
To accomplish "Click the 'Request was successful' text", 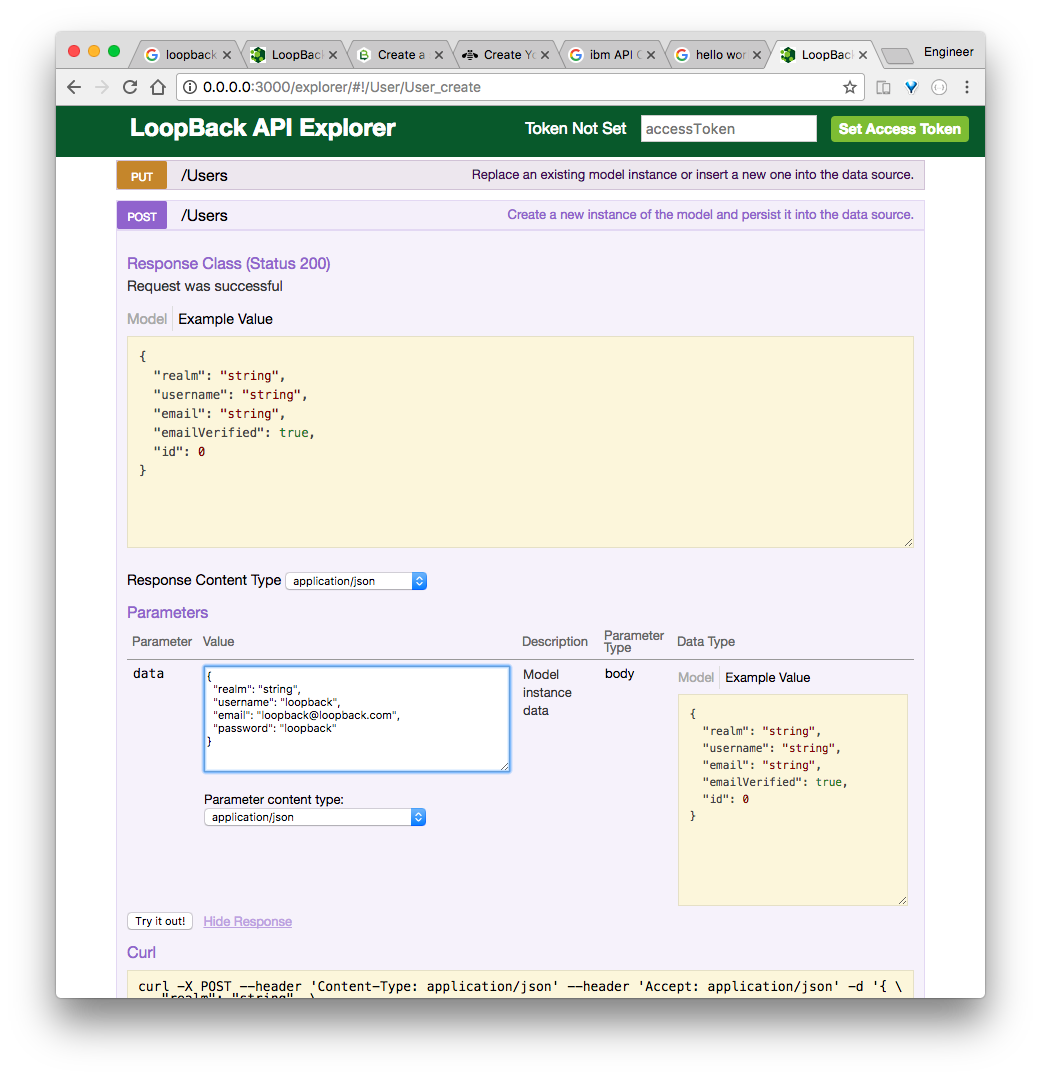I will click(205, 286).
